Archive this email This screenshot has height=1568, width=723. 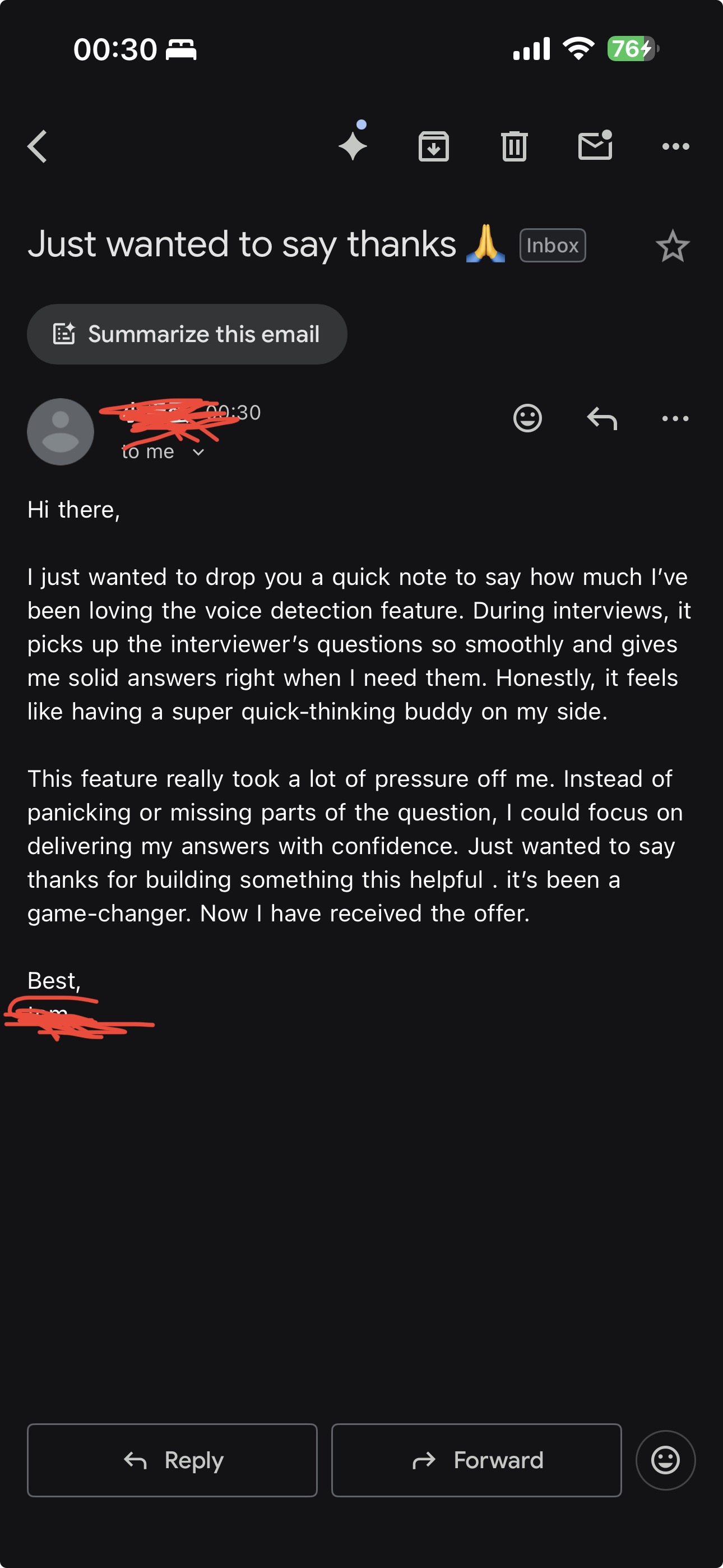coord(434,145)
